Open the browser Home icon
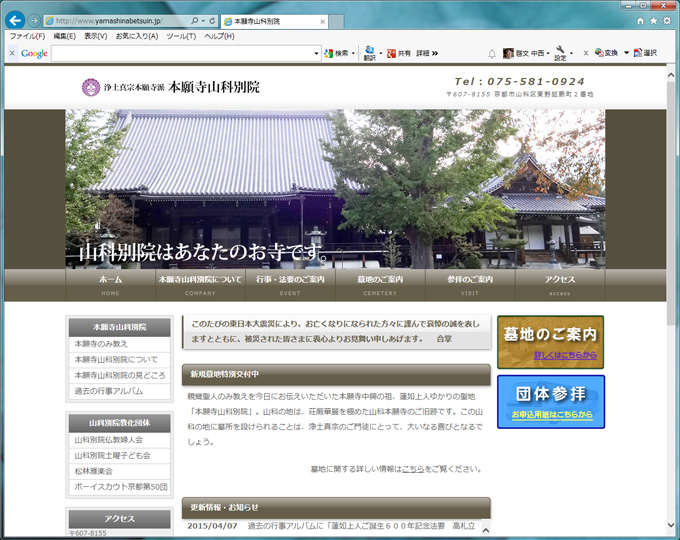 point(640,21)
